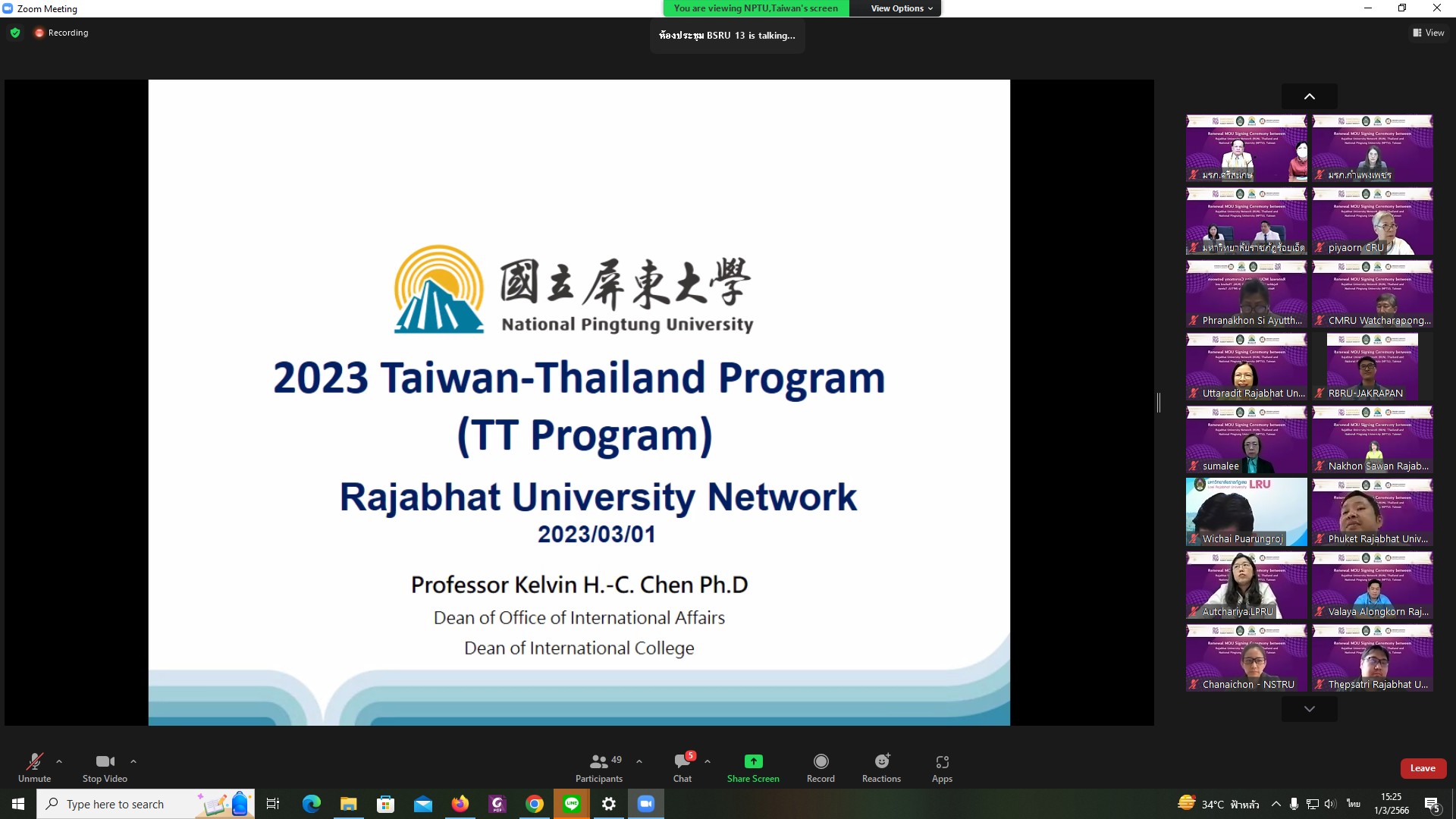The height and width of the screenshot is (819, 1456).
Task: Click the green Share Screen icon
Action: 752,761
